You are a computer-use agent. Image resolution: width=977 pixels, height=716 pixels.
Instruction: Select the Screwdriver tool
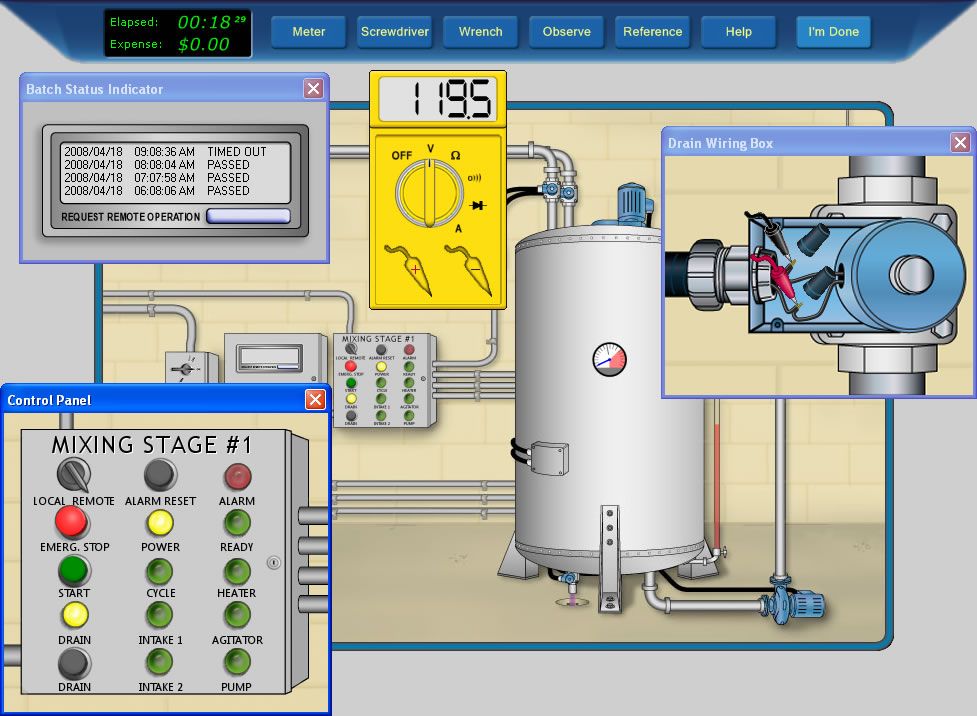point(394,32)
